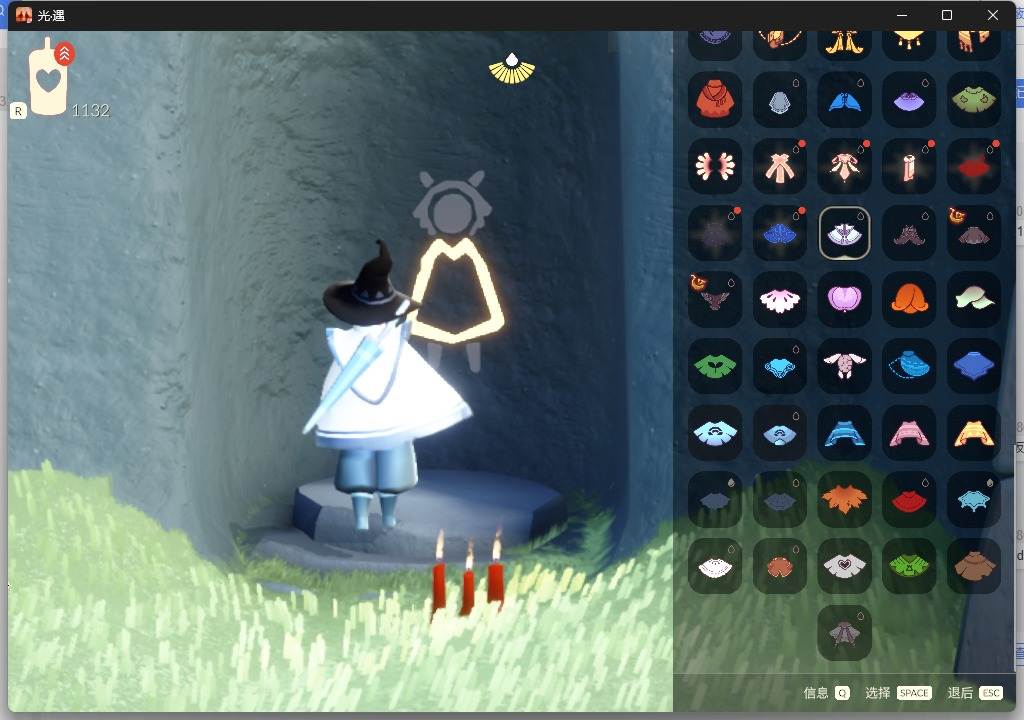Click the 选择 SPACE select button
The width and height of the screenshot is (1024, 720).
click(898, 693)
